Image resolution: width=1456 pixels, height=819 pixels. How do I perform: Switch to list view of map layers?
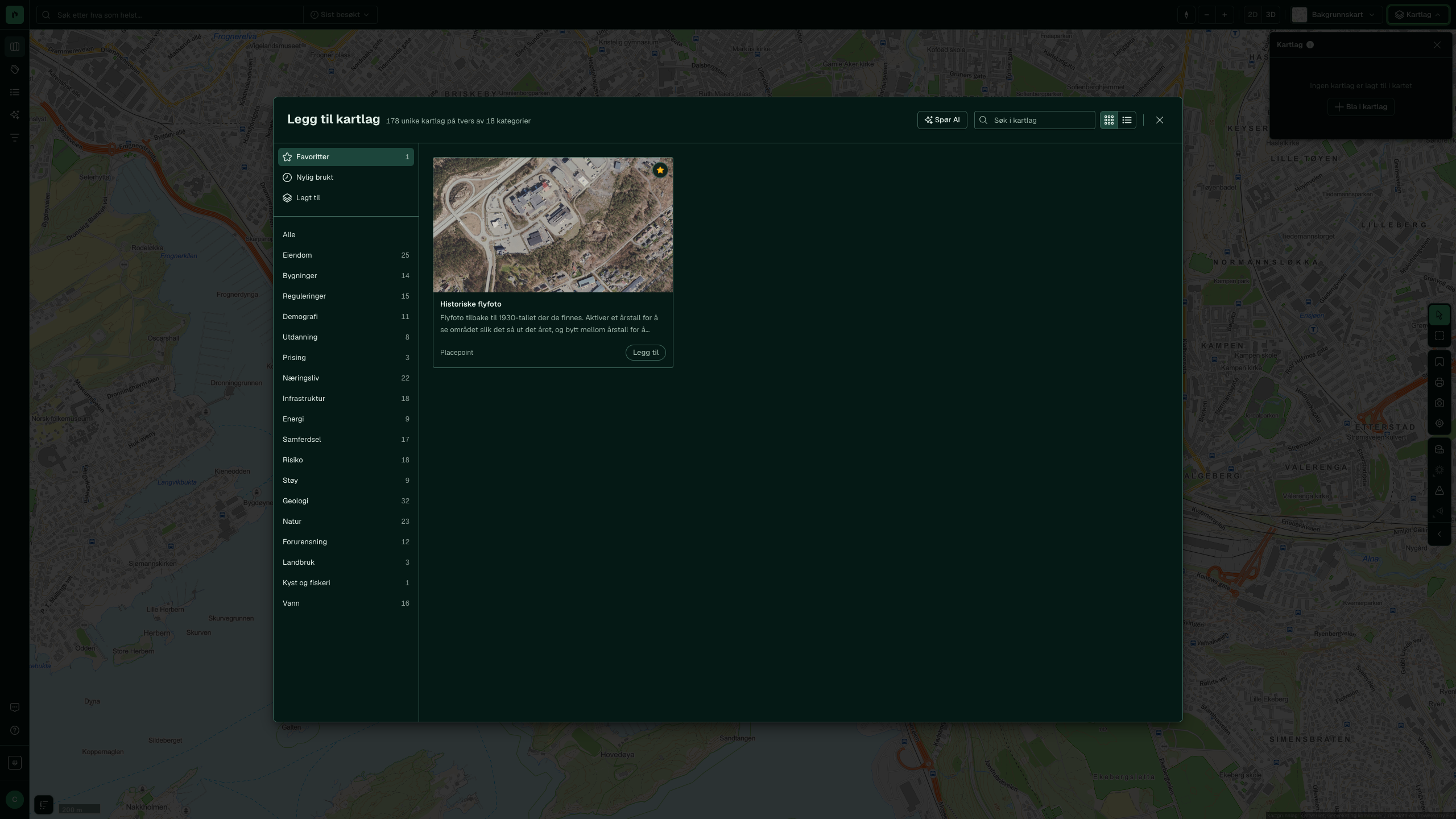pos(1127,120)
